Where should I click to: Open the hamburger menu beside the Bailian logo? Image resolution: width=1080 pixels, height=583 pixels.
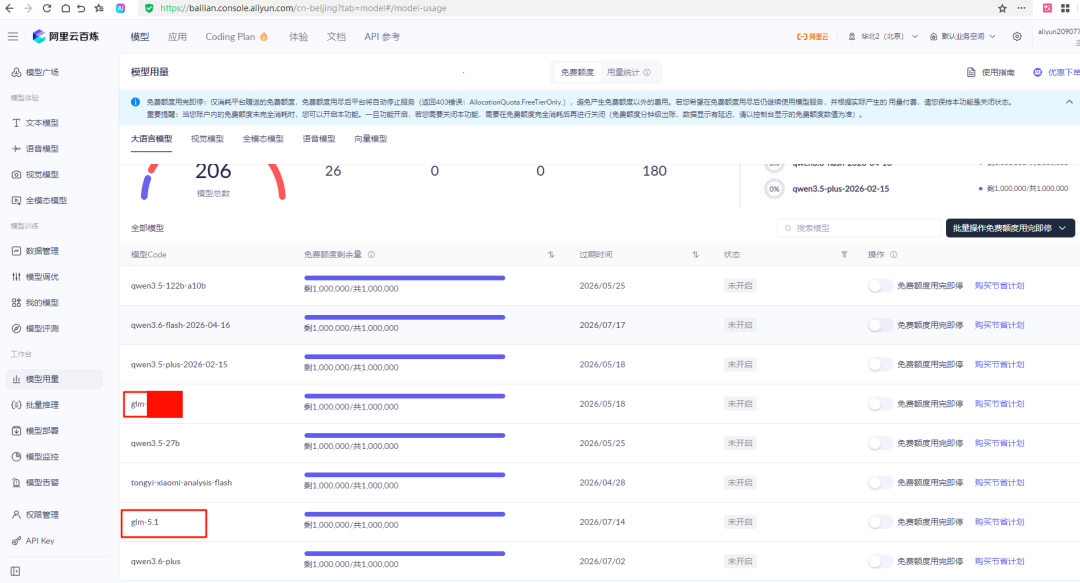tap(13, 37)
